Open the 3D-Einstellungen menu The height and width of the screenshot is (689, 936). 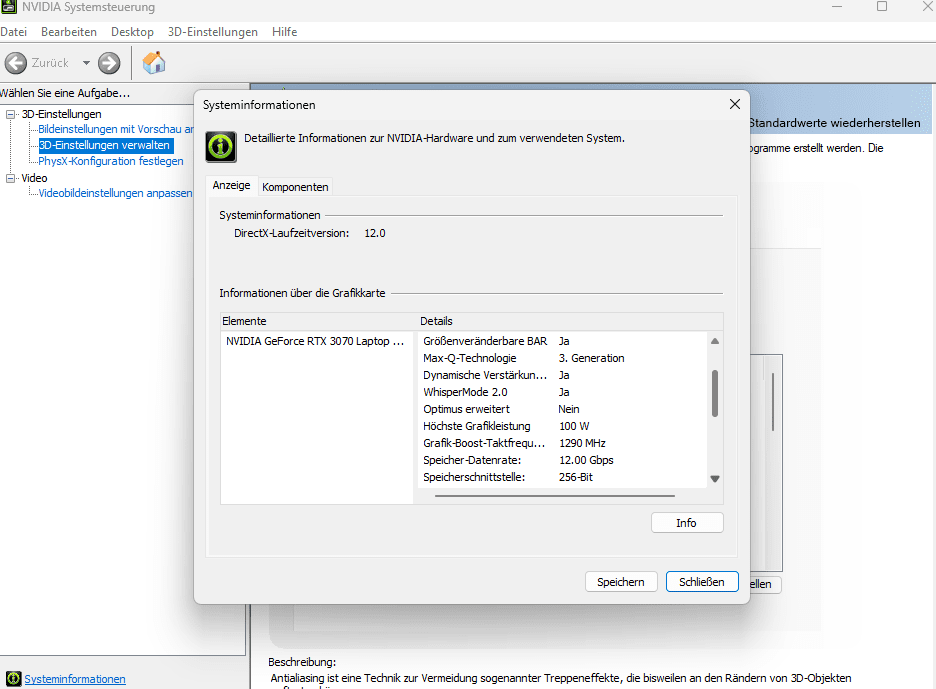pos(213,32)
